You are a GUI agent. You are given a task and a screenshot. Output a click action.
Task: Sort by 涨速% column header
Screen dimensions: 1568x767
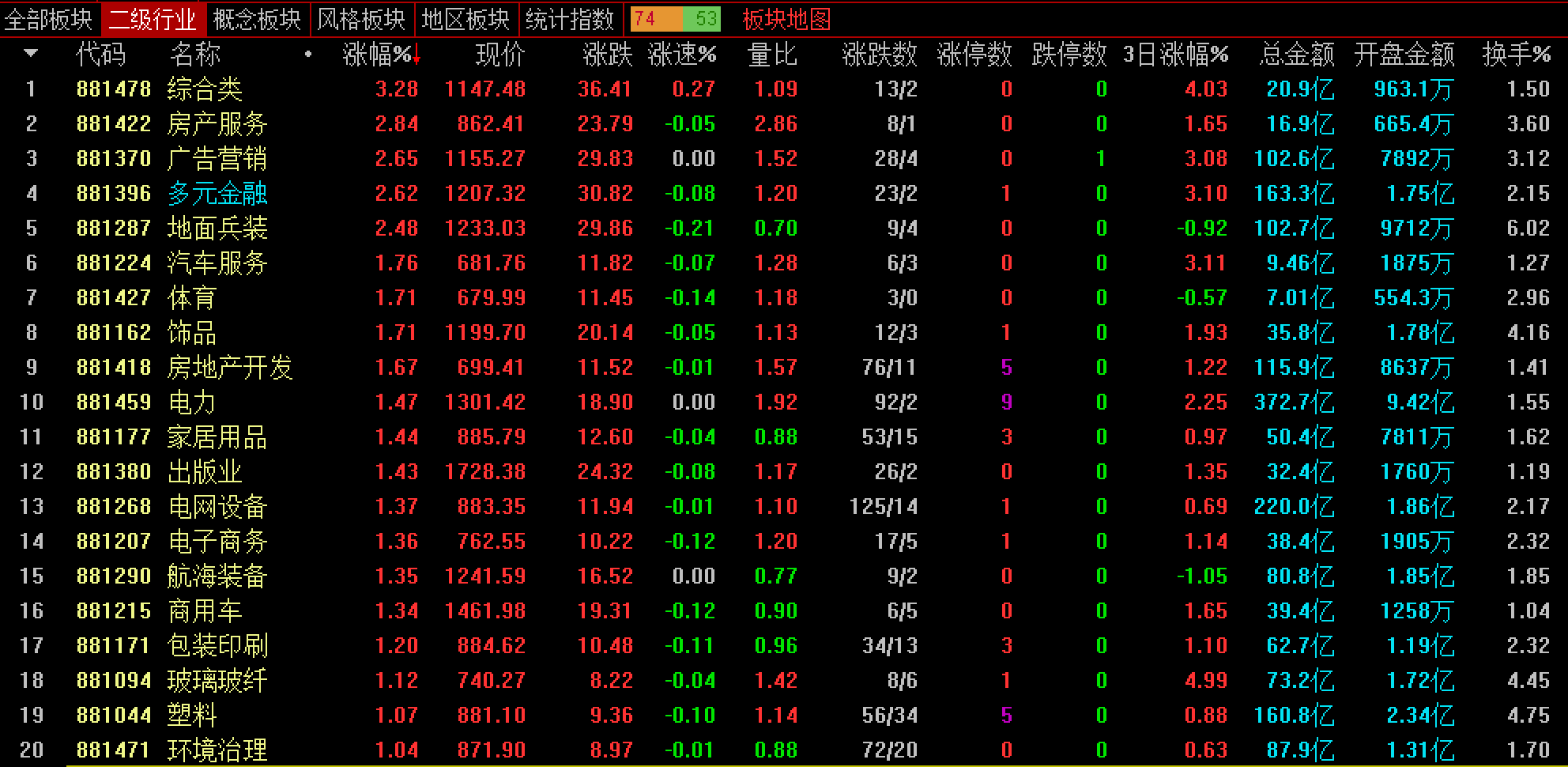point(682,55)
